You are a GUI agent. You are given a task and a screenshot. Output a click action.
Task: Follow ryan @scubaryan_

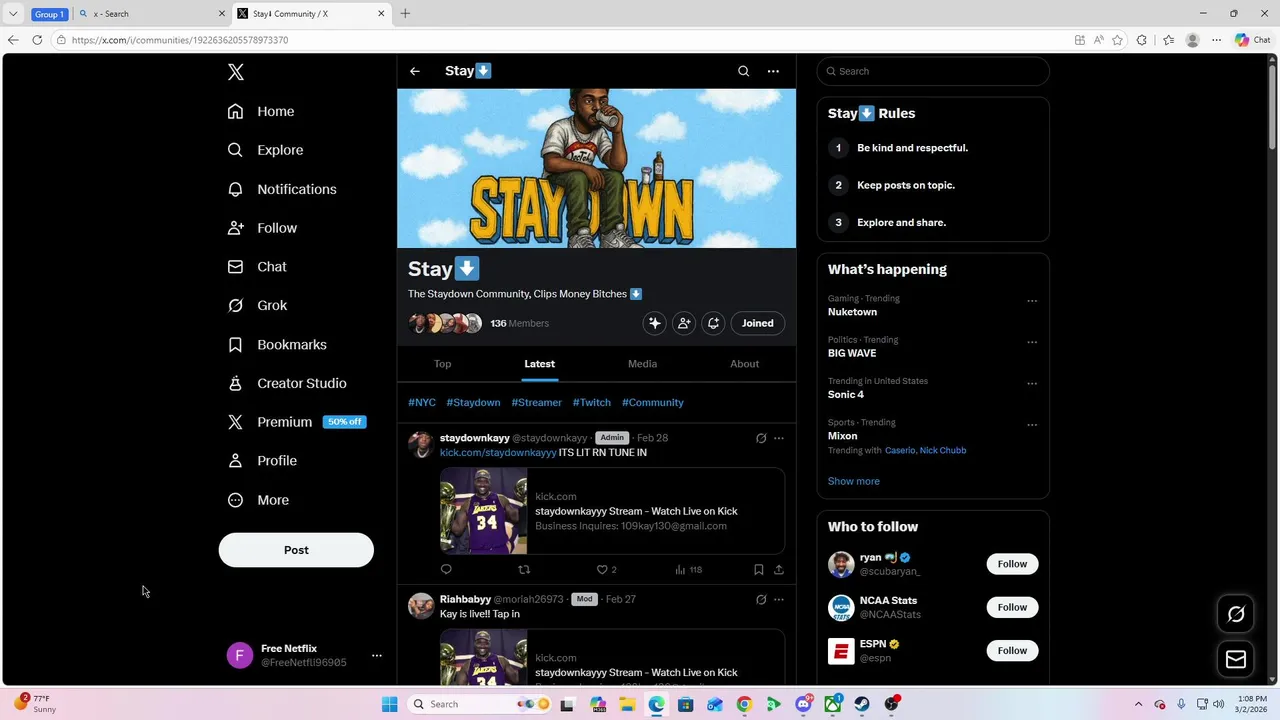pos(1012,564)
